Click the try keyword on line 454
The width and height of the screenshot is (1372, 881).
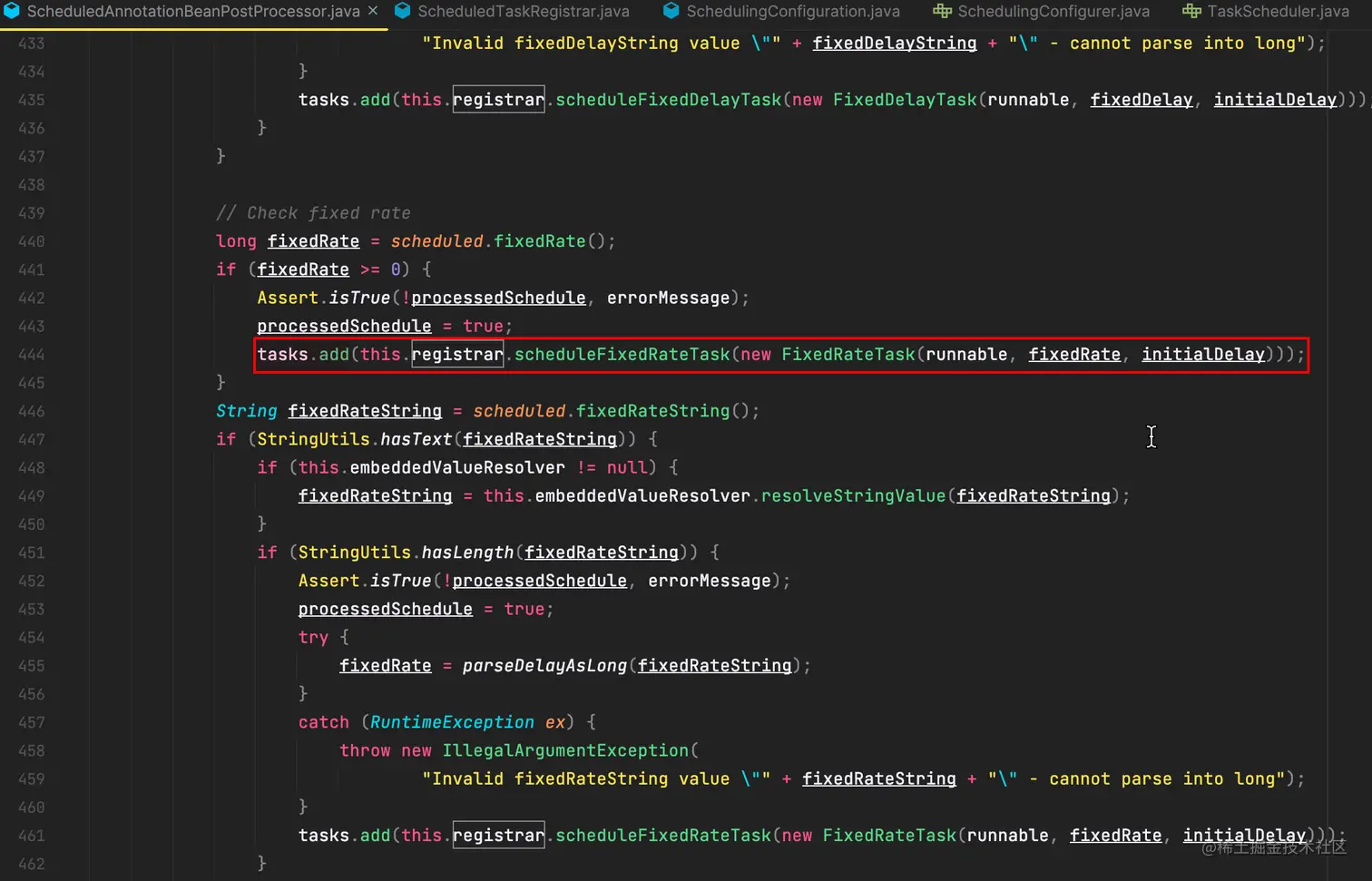click(313, 638)
